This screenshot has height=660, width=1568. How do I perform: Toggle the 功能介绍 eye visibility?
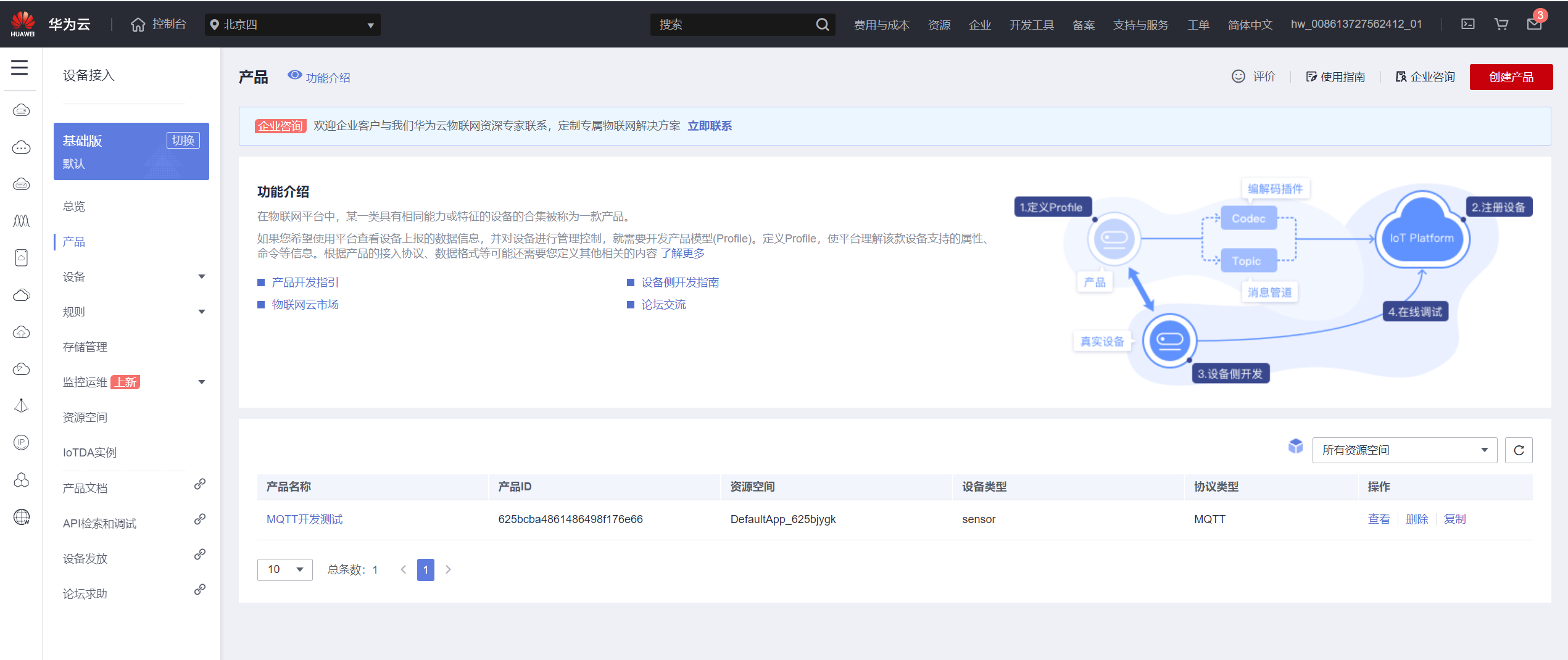point(295,75)
